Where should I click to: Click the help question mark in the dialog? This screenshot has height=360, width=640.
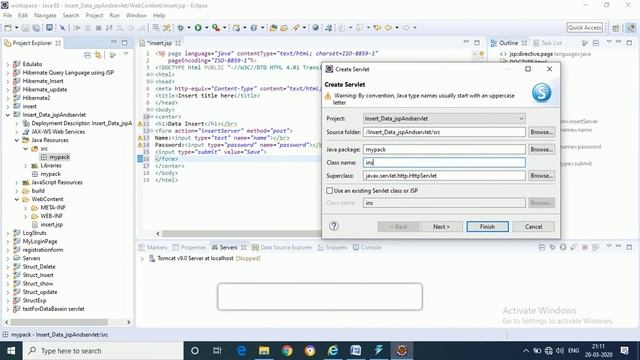coord(334,226)
